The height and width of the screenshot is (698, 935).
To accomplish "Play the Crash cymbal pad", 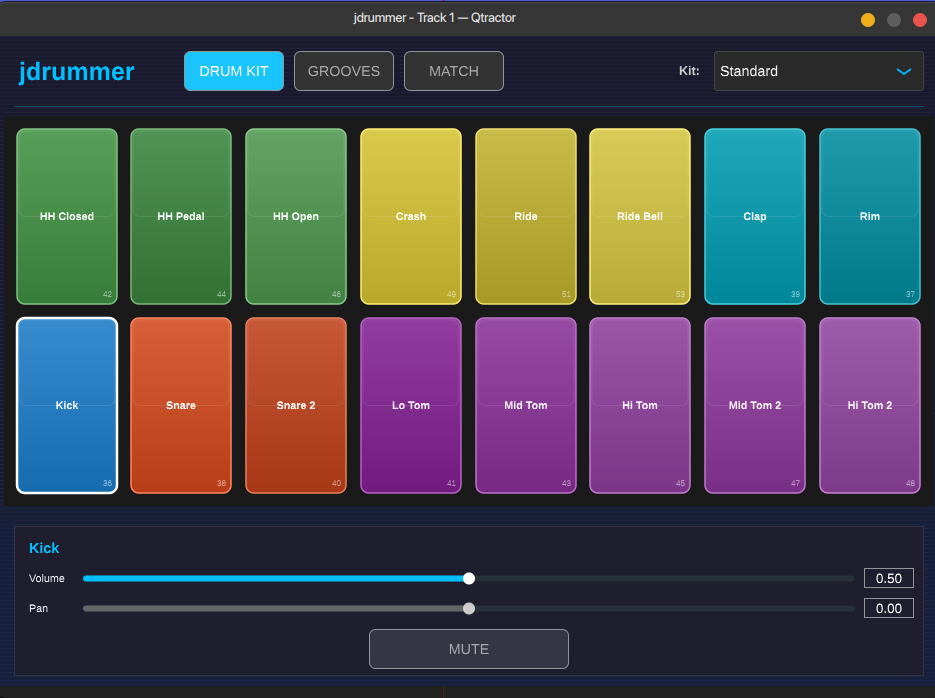I will [410, 216].
